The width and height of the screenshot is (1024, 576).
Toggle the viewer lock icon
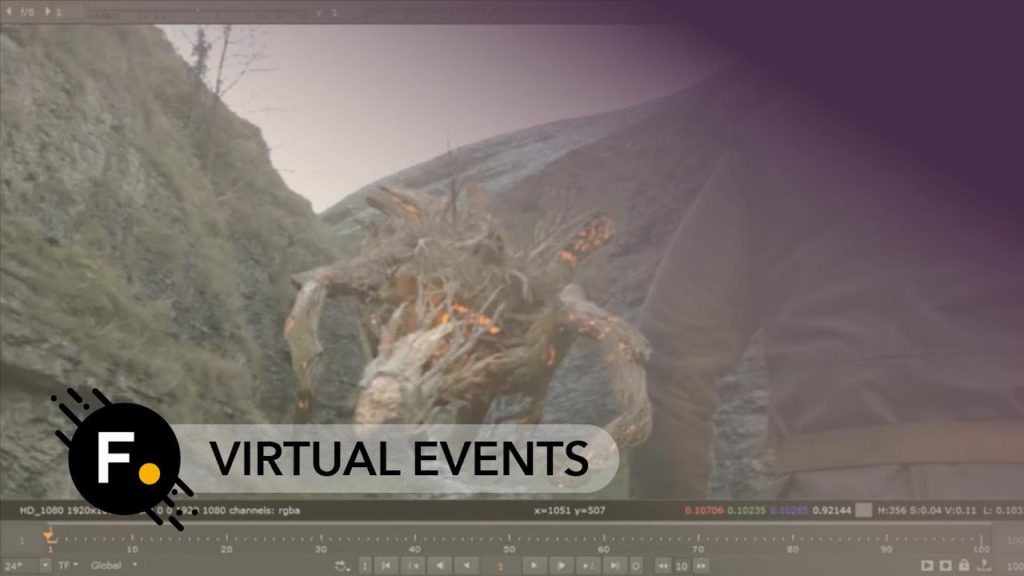963,566
